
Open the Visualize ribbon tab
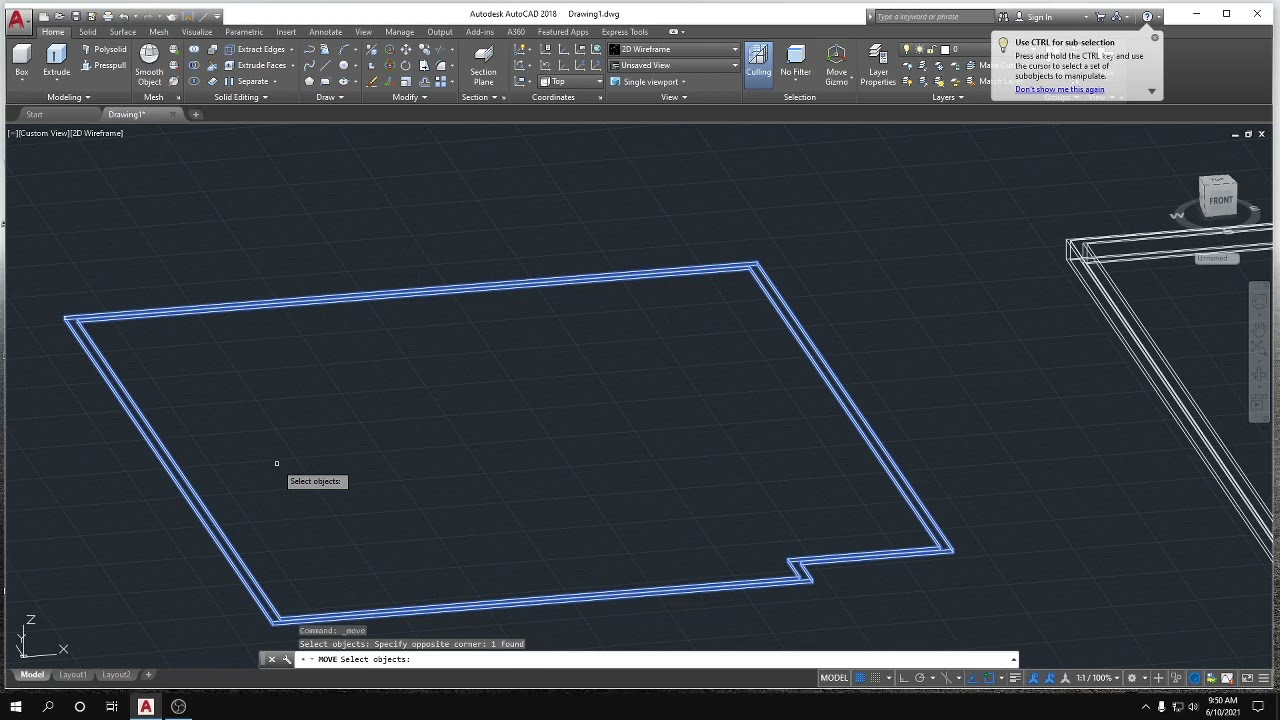(197, 32)
